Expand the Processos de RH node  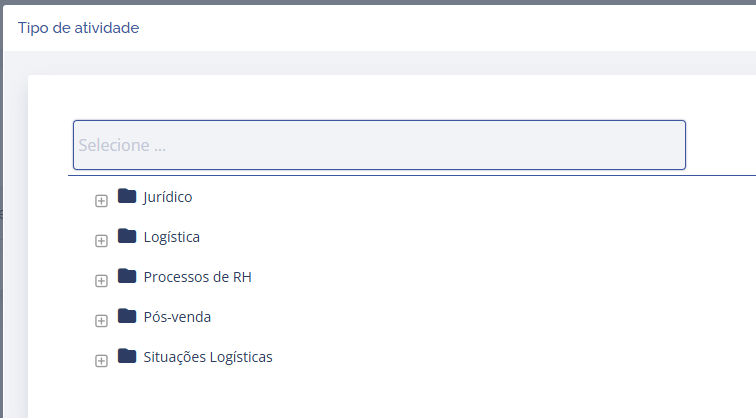101,281
